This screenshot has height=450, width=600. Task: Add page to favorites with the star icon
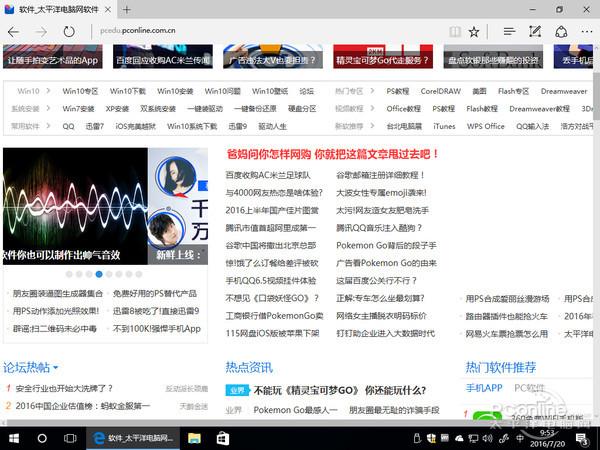tap(474, 32)
